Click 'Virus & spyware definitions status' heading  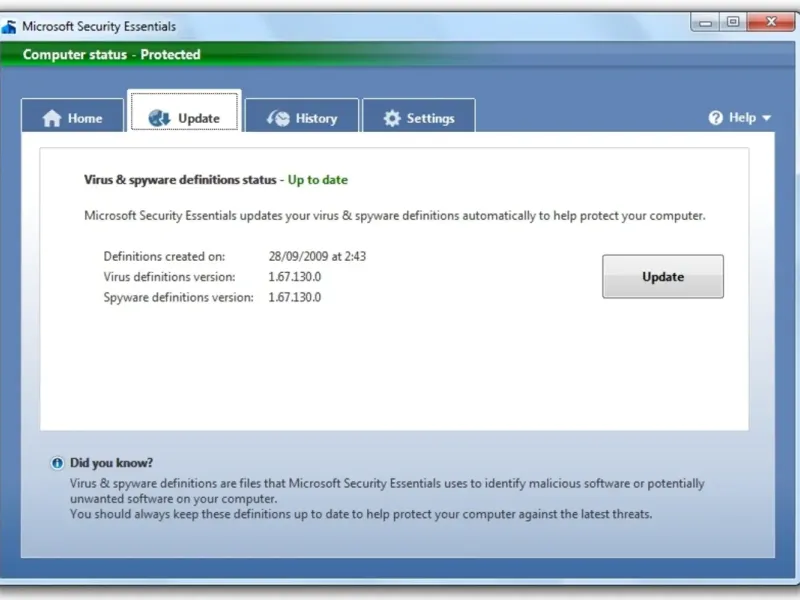(180, 180)
